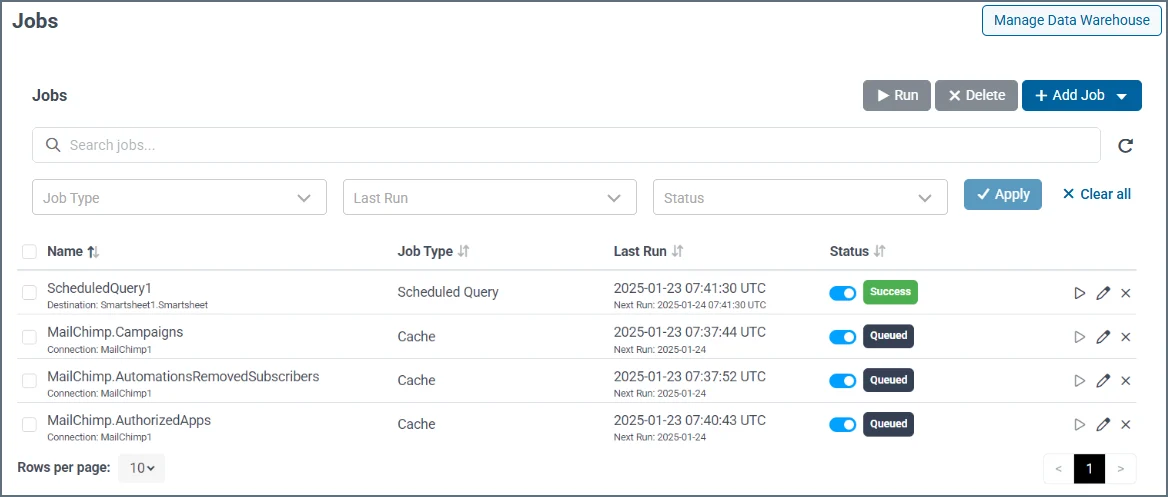Click last run time 2025-01-23 07:40:43 UTC
This screenshot has width=1168, height=497.
[690, 420]
